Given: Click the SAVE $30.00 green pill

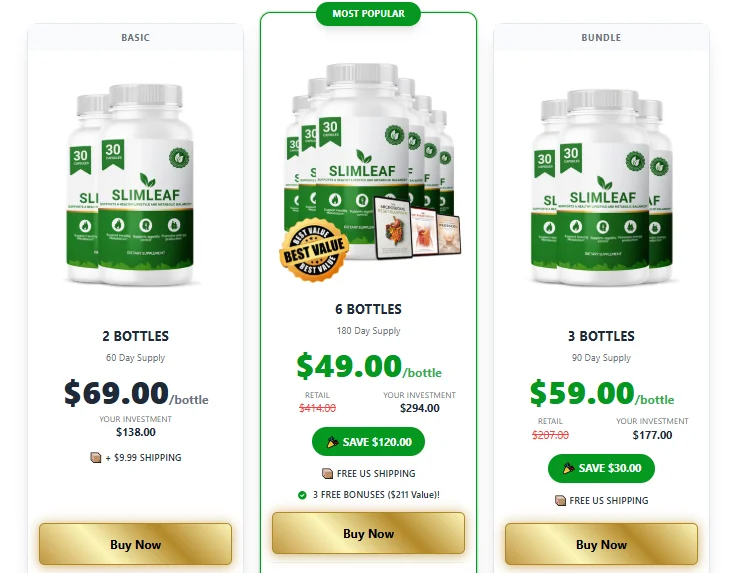Looking at the screenshot, I should pos(601,468).
